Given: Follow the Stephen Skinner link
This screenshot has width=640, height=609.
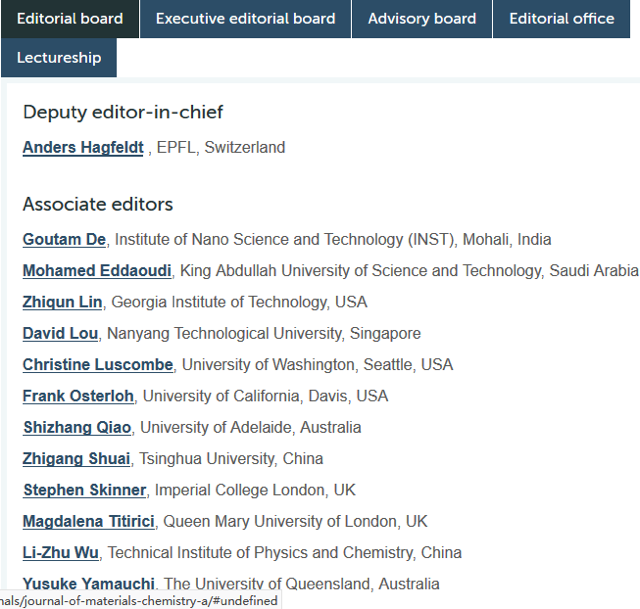Looking at the screenshot, I should (85, 490).
